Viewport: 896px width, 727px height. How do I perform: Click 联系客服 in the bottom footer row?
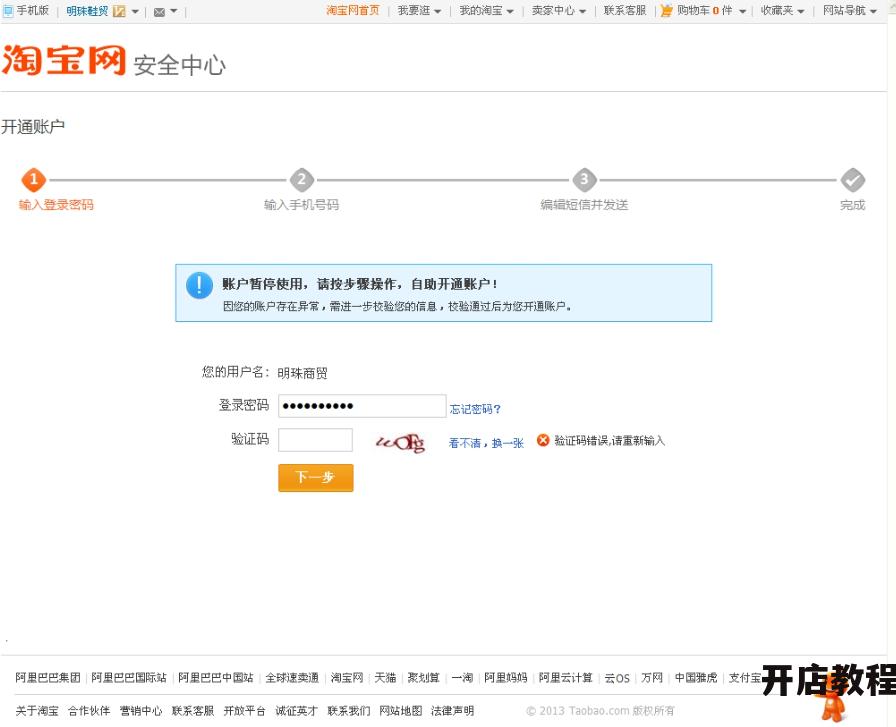point(193,711)
